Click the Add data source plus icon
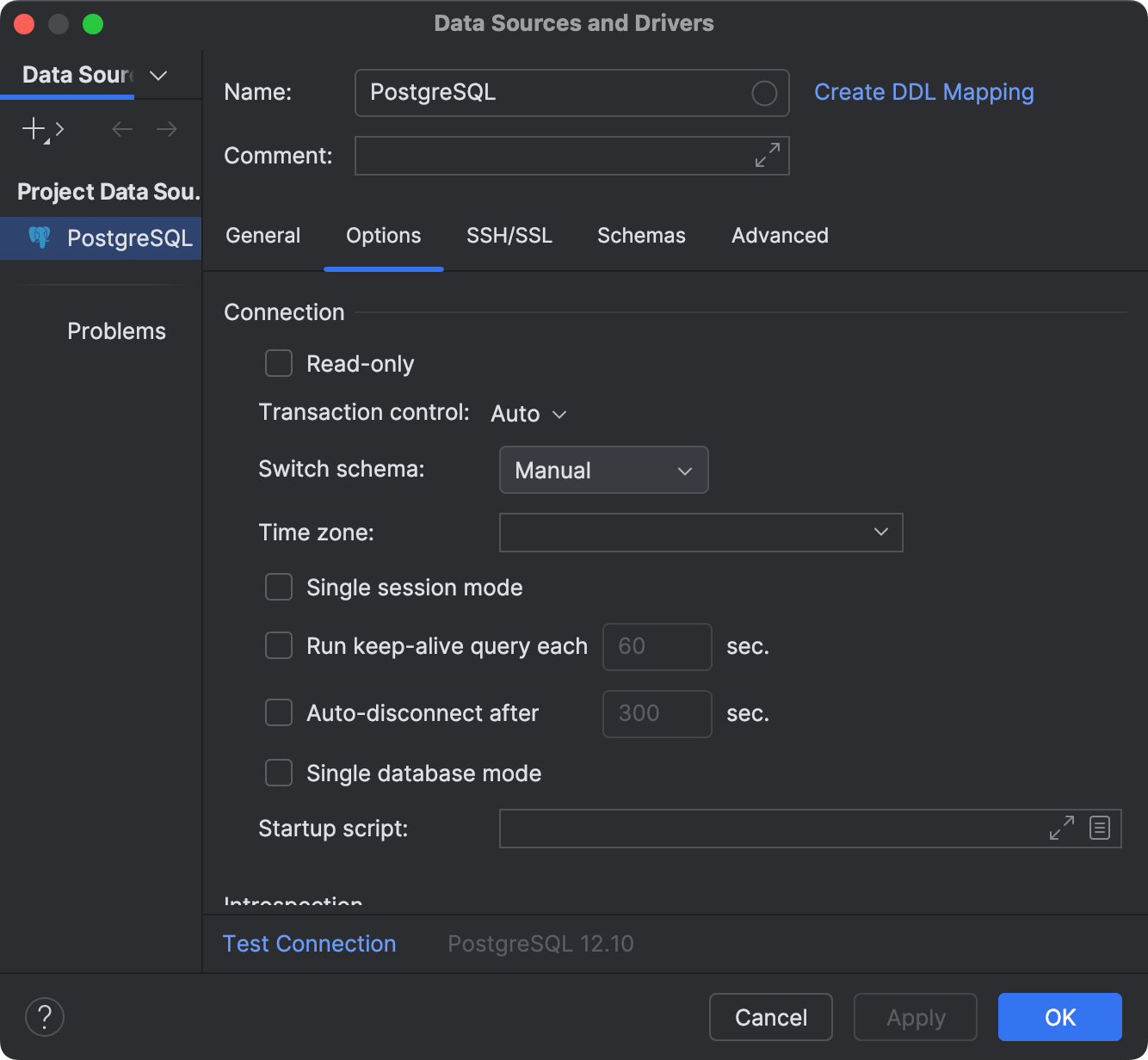The height and width of the screenshot is (1060, 1148). click(x=32, y=129)
